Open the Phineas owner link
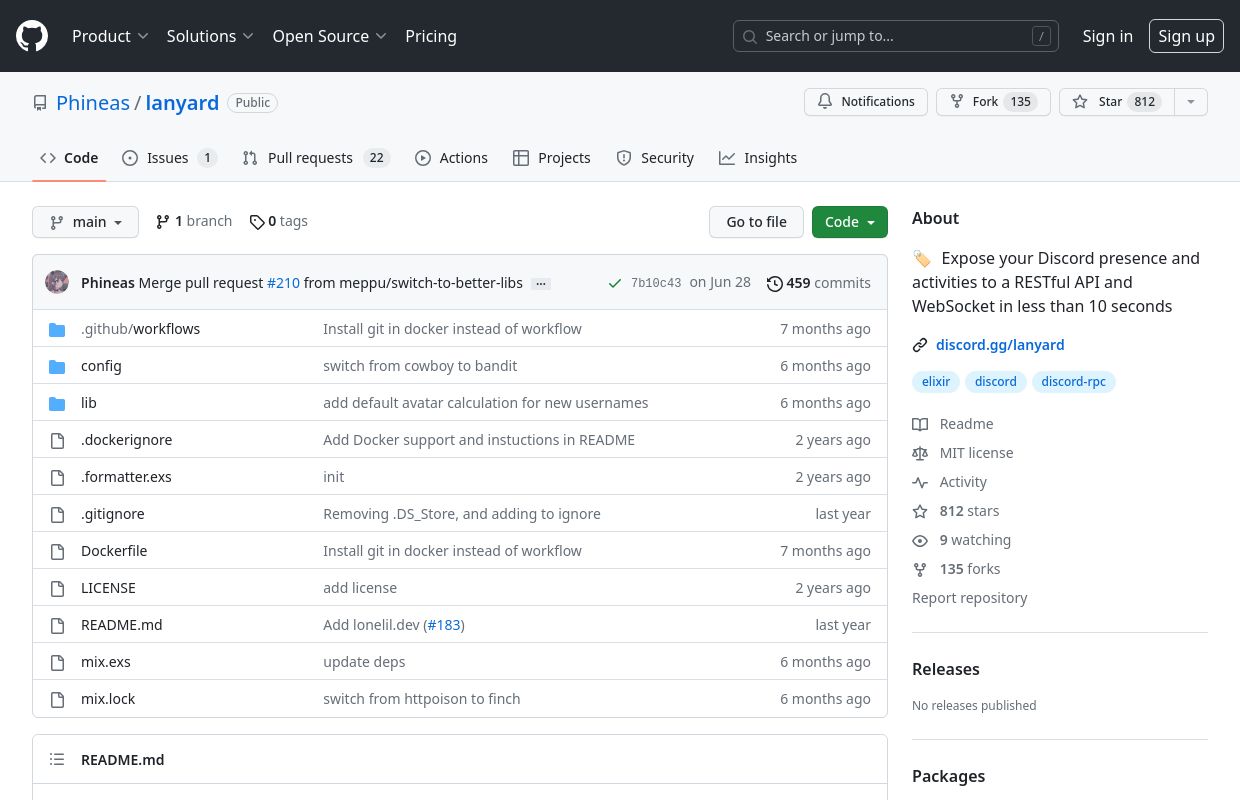This screenshot has height=800, width=1240. pyautogui.click(x=93, y=103)
